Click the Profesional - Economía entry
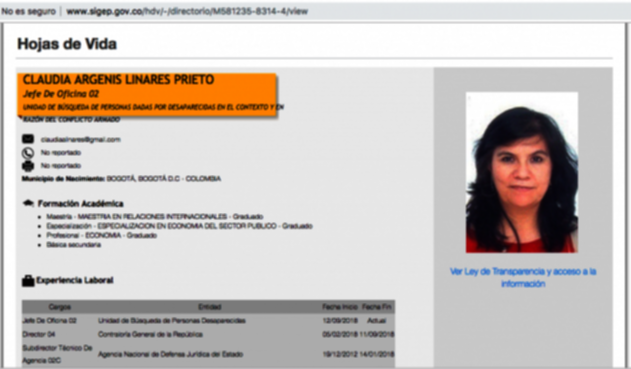Viewport: 631px width, 369px height. (x=101, y=235)
